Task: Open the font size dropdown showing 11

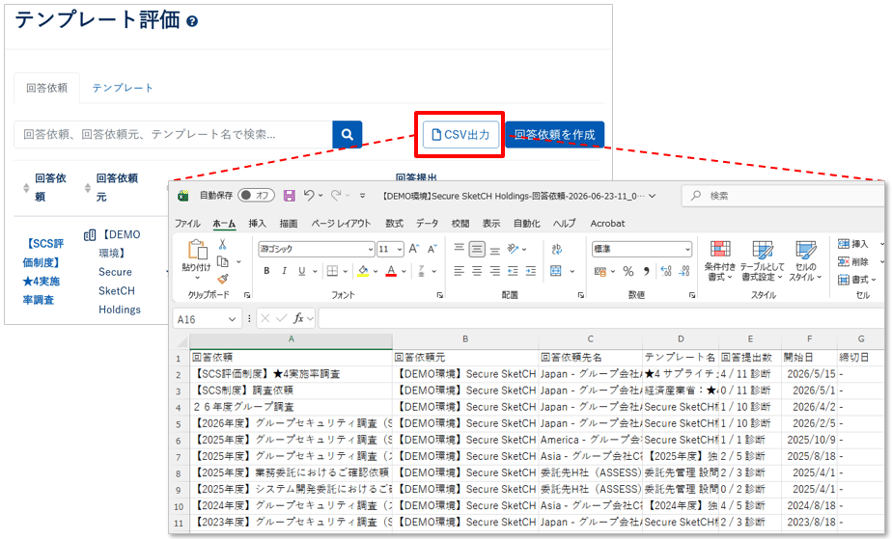Action: [400, 249]
